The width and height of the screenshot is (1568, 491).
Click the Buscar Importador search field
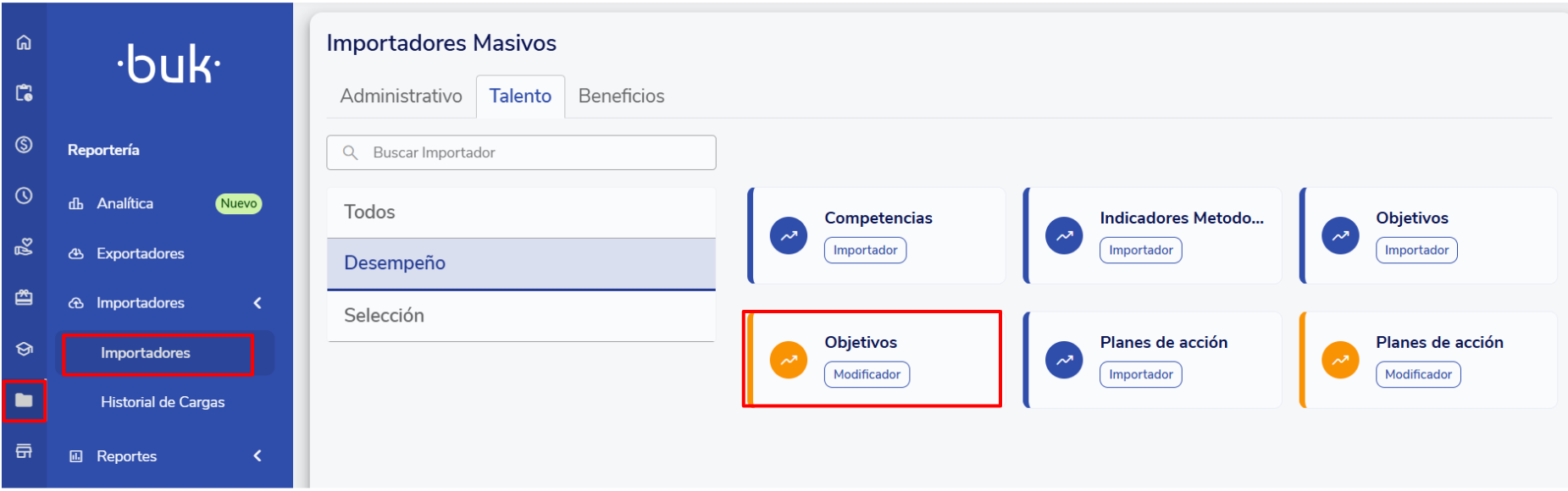point(521,152)
